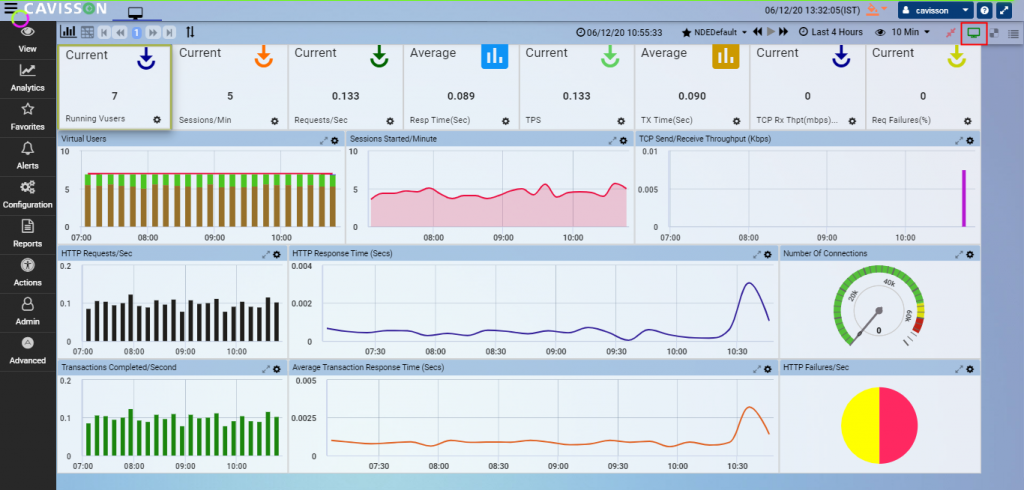The width and height of the screenshot is (1024, 490).
Task: Maximize TCP Send/Receive Throughput panel
Action: [959, 140]
